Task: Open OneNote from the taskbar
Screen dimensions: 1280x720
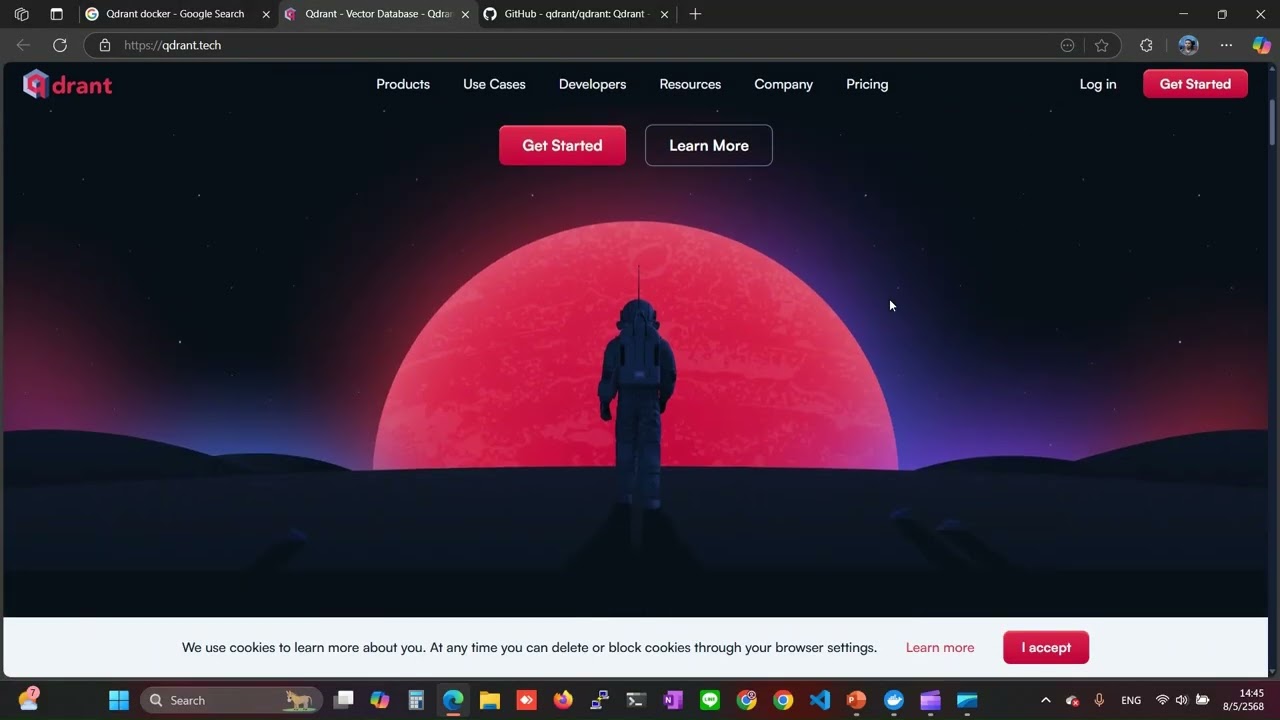Action: [x=673, y=700]
